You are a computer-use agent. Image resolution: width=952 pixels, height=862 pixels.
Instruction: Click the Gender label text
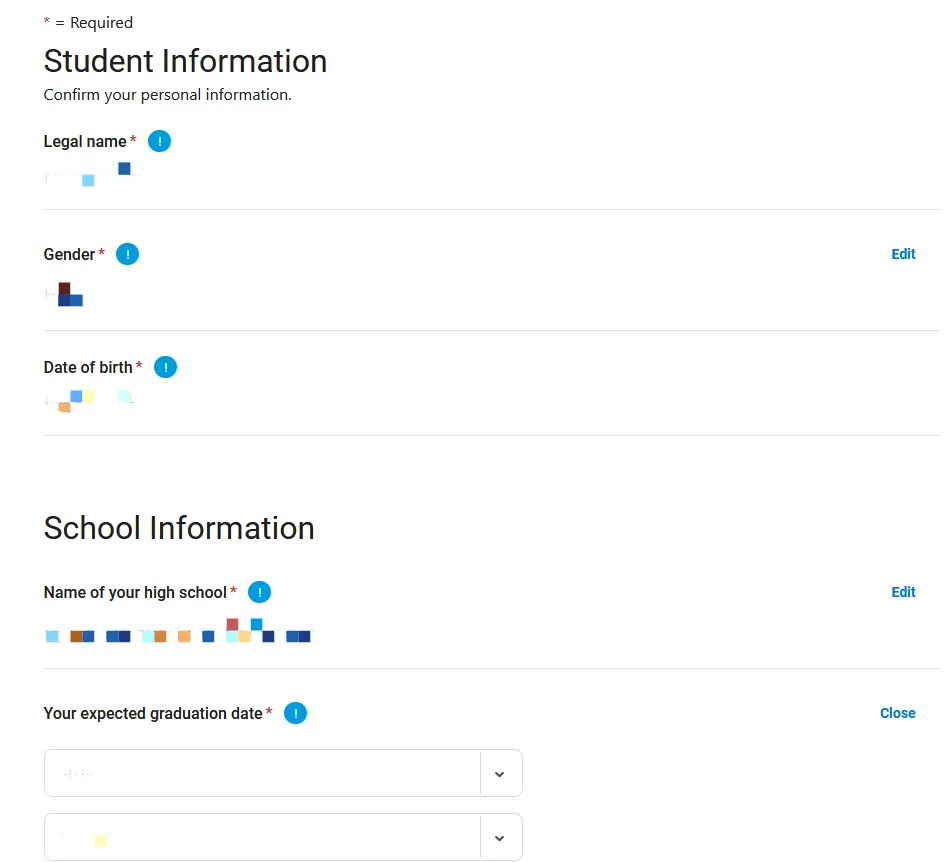pos(69,255)
